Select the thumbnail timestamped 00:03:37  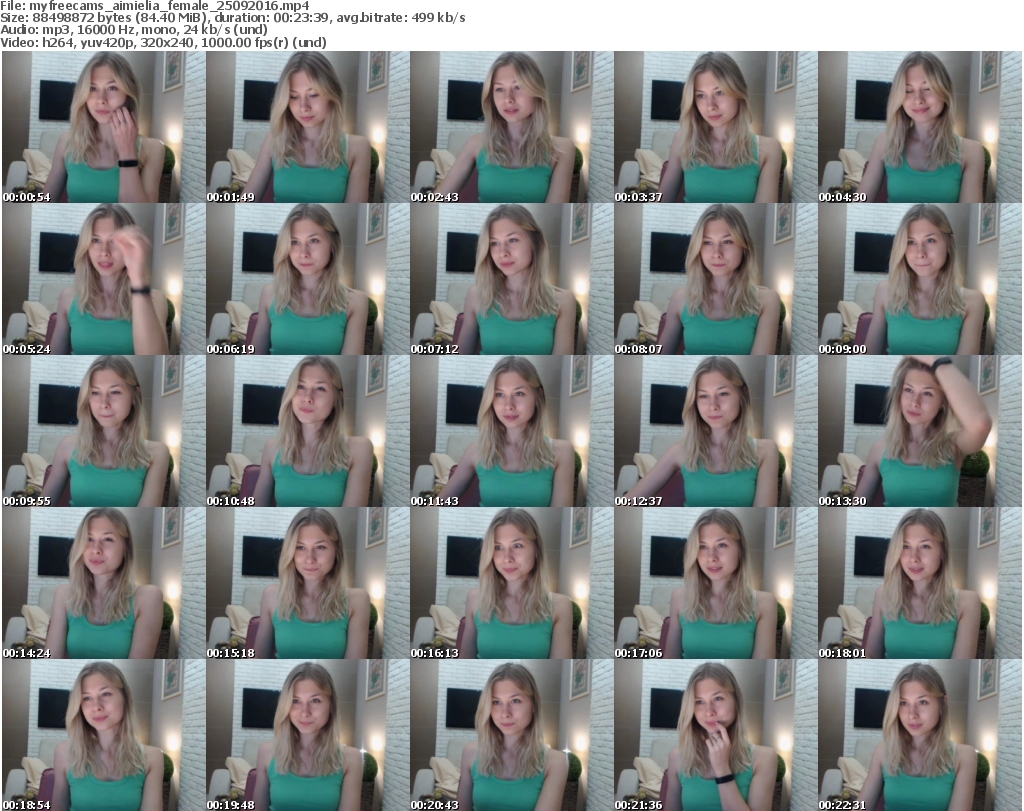pyautogui.click(x=716, y=127)
